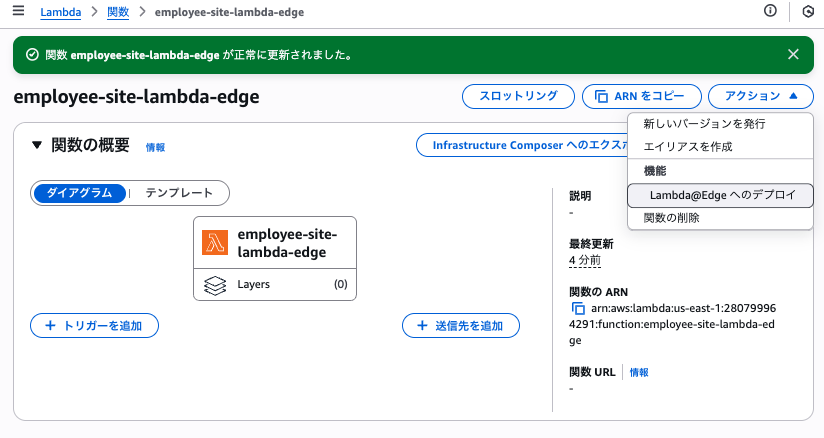Click the Lambda function orange icon
Image resolution: width=824 pixels, height=438 pixels.
click(215, 242)
